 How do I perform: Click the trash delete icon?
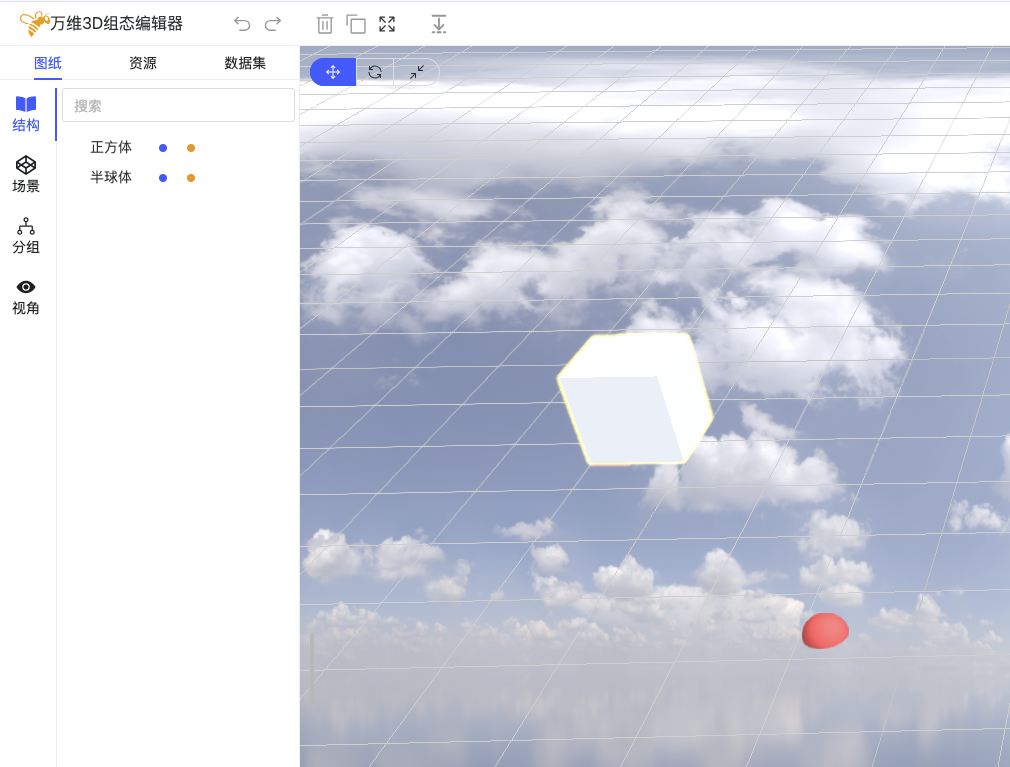pyautogui.click(x=324, y=24)
